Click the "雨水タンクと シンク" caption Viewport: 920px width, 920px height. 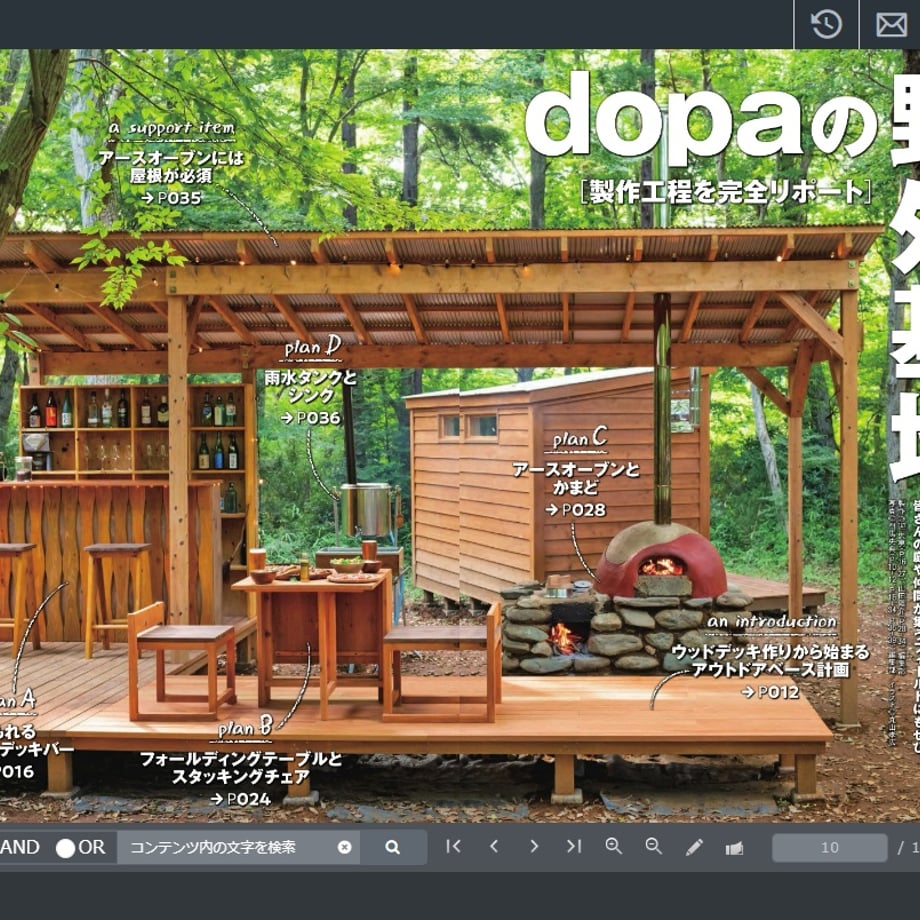tap(310, 387)
